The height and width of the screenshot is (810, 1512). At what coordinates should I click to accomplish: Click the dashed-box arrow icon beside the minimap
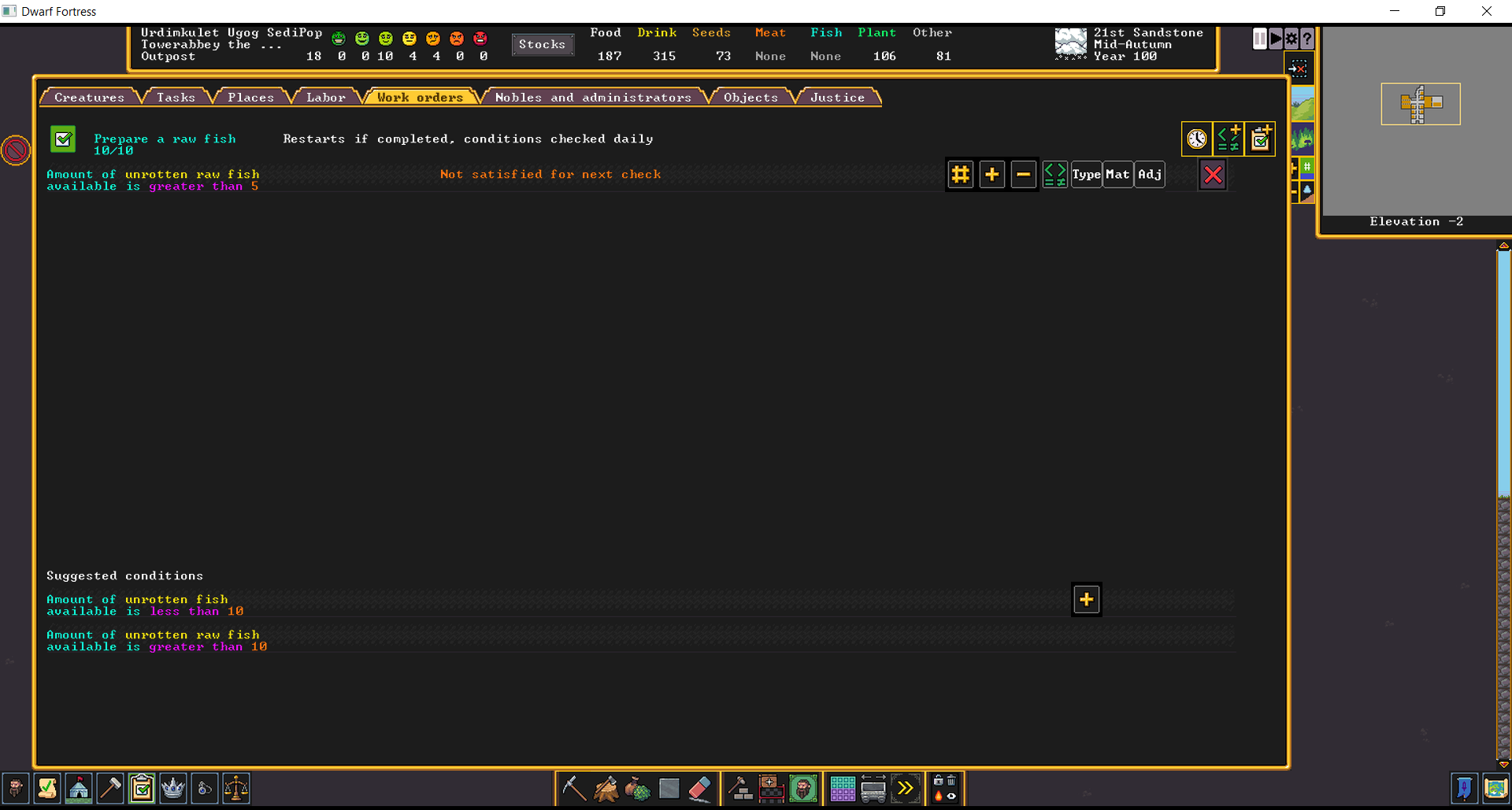click(1299, 69)
